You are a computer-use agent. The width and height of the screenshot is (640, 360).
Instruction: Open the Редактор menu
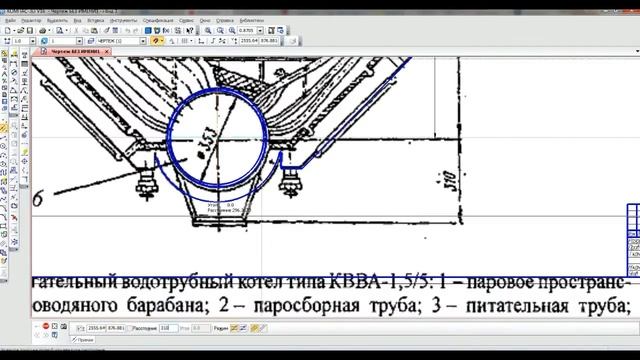point(31,20)
